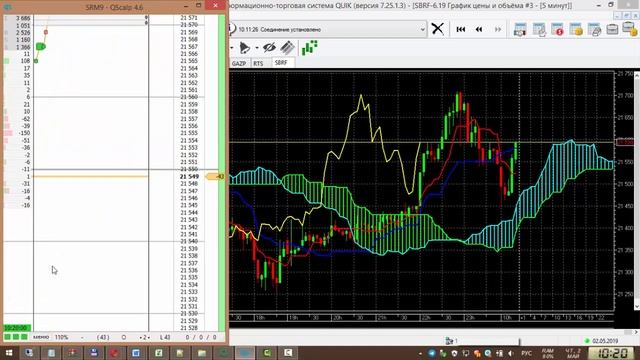
Task: Open the Windows Start button
Action: pyautogui.click(x=8, y=353)
